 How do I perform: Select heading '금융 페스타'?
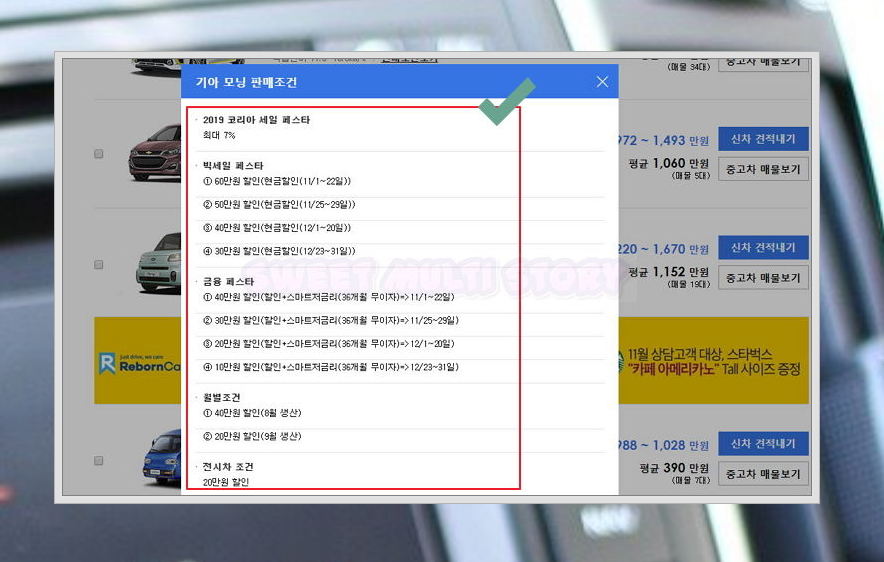[228, 281]
